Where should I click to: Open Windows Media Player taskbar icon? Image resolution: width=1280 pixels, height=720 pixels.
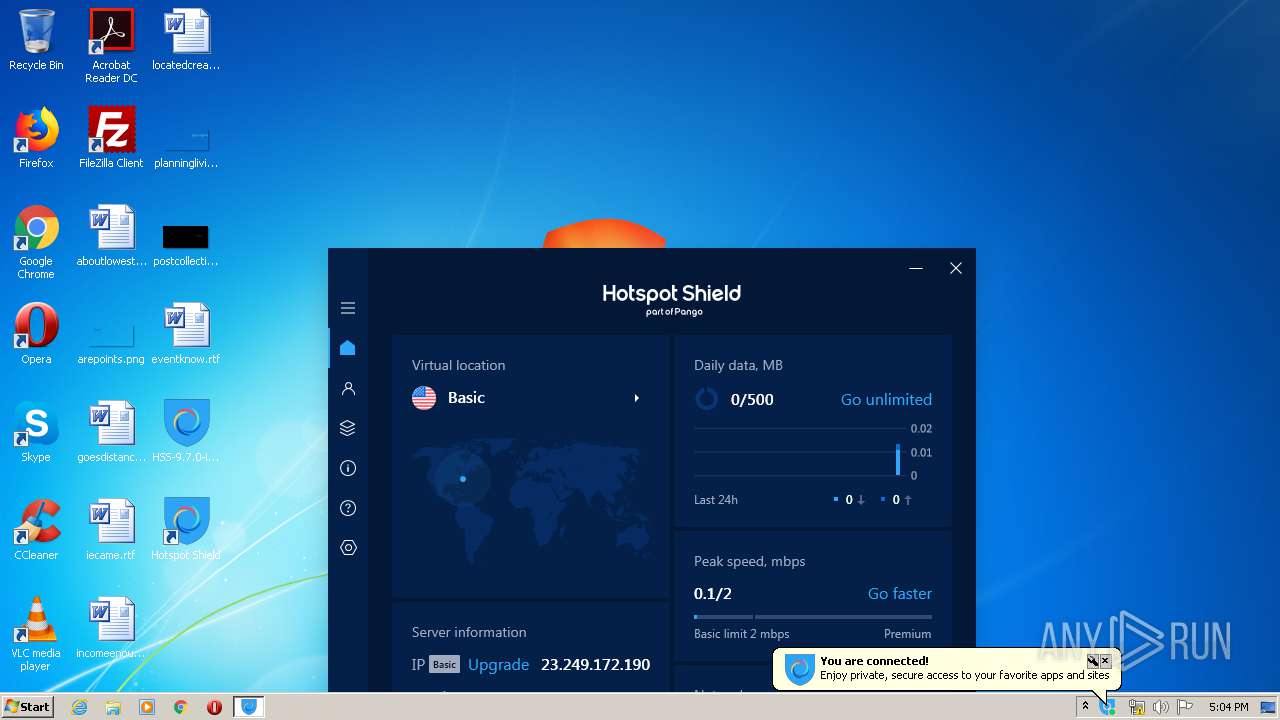(x=147, y=707)
